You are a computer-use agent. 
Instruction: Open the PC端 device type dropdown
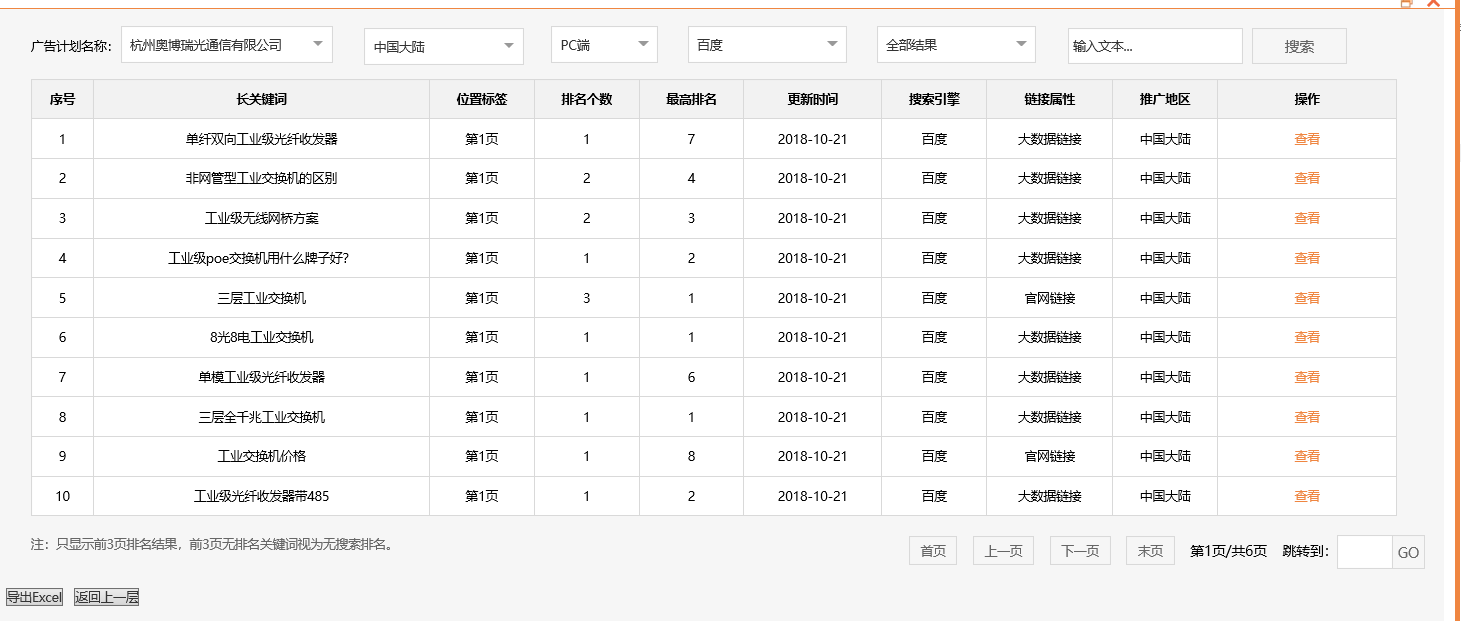click(x=603, y=45)
